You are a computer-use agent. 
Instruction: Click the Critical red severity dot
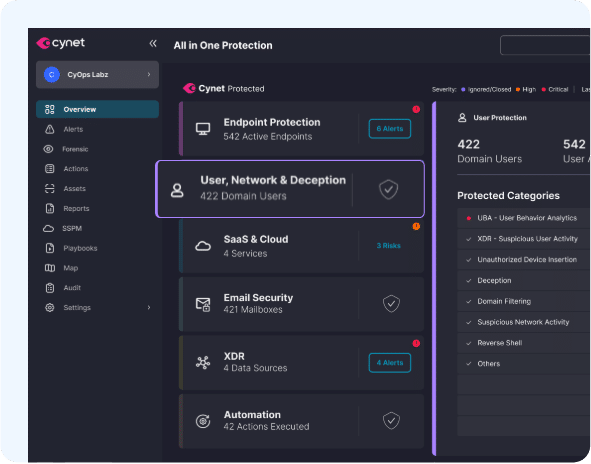coord(544,90)
